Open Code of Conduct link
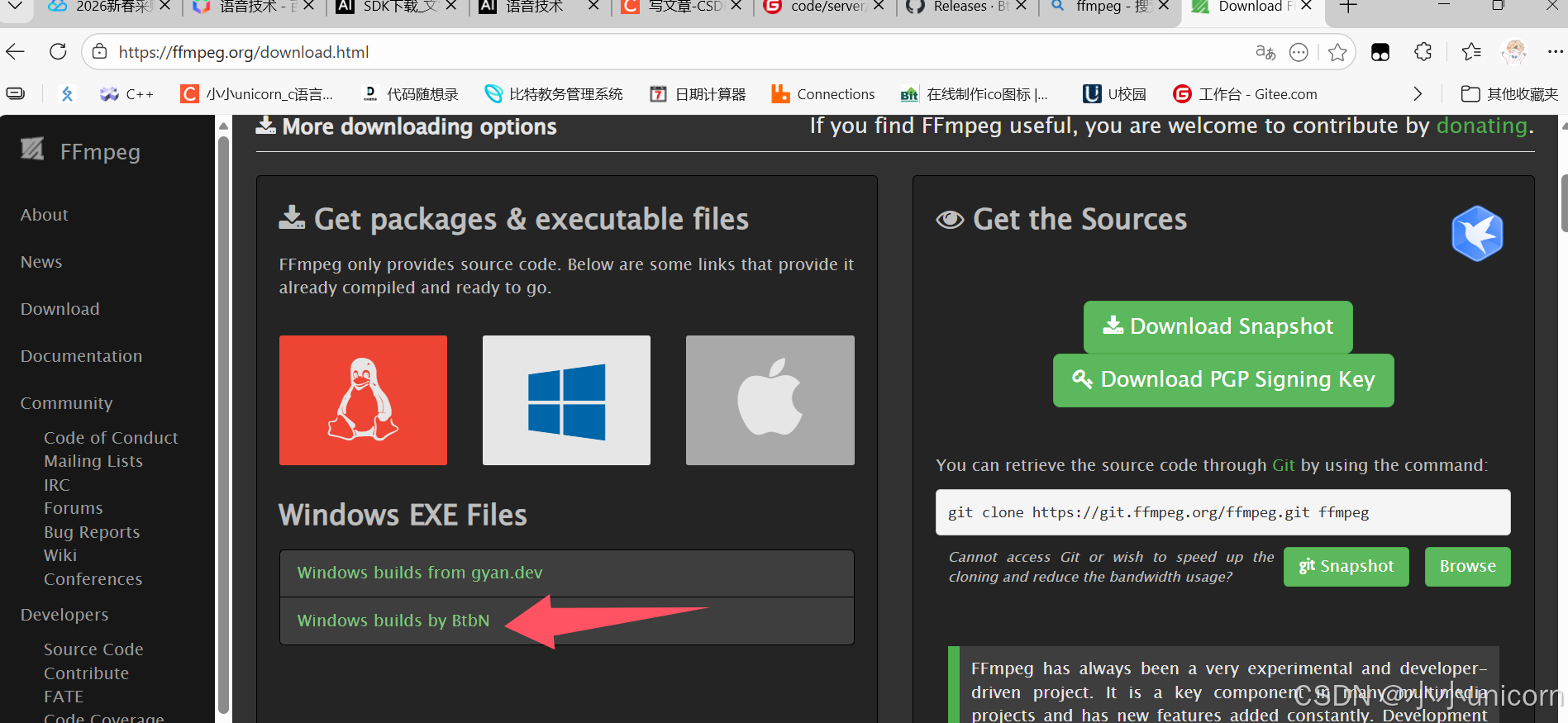The width and height of the screenshot is (1568, 723). (x=111, y=438)
